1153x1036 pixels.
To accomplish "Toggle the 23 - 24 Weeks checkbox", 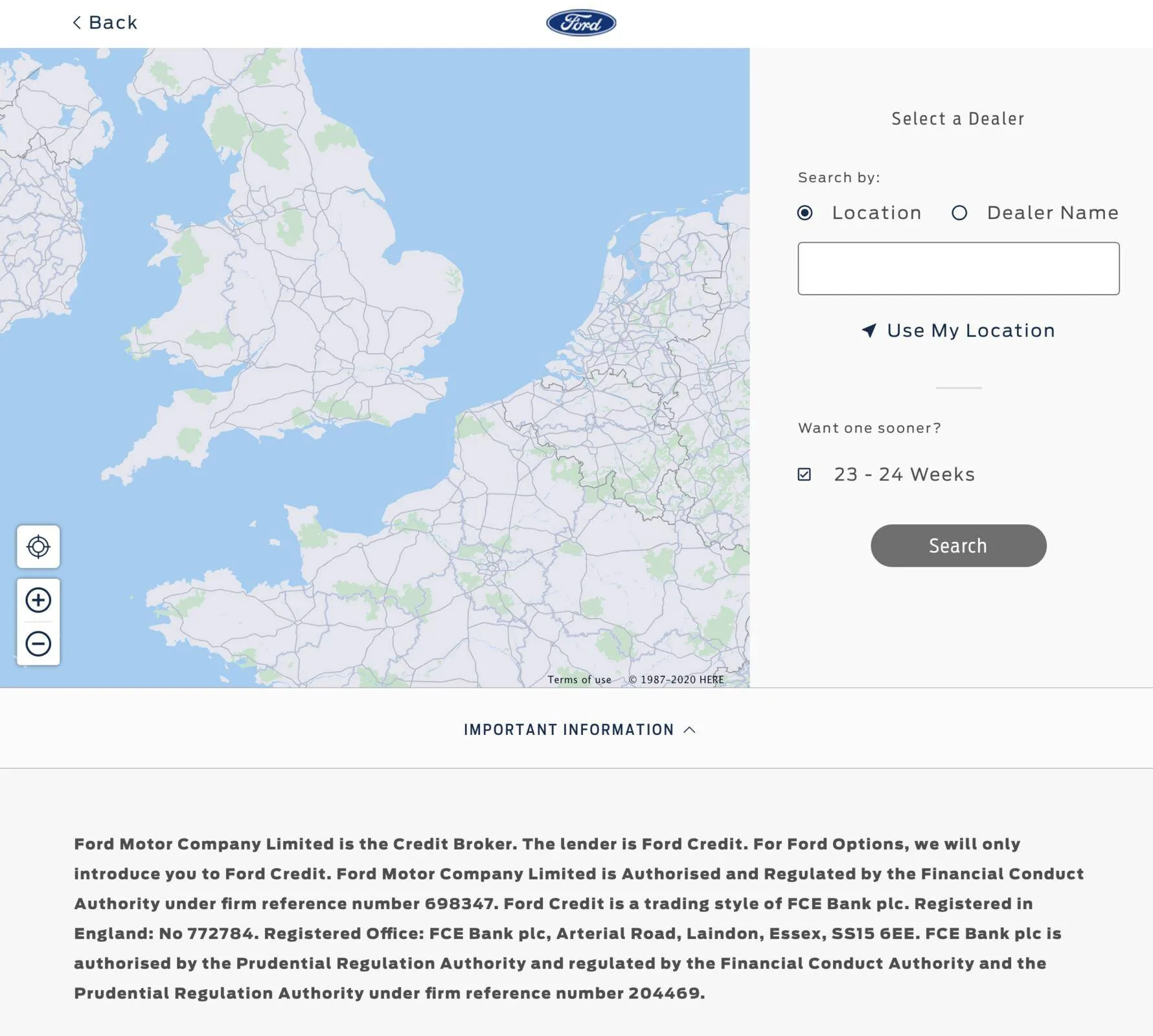I will 805,475.
